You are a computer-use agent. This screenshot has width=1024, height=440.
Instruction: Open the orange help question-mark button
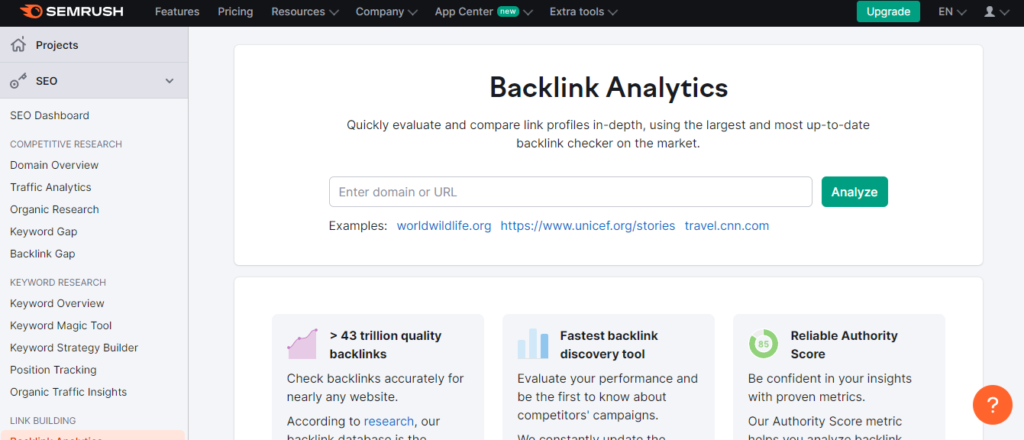pyautogui.click(x=992, y=405)
